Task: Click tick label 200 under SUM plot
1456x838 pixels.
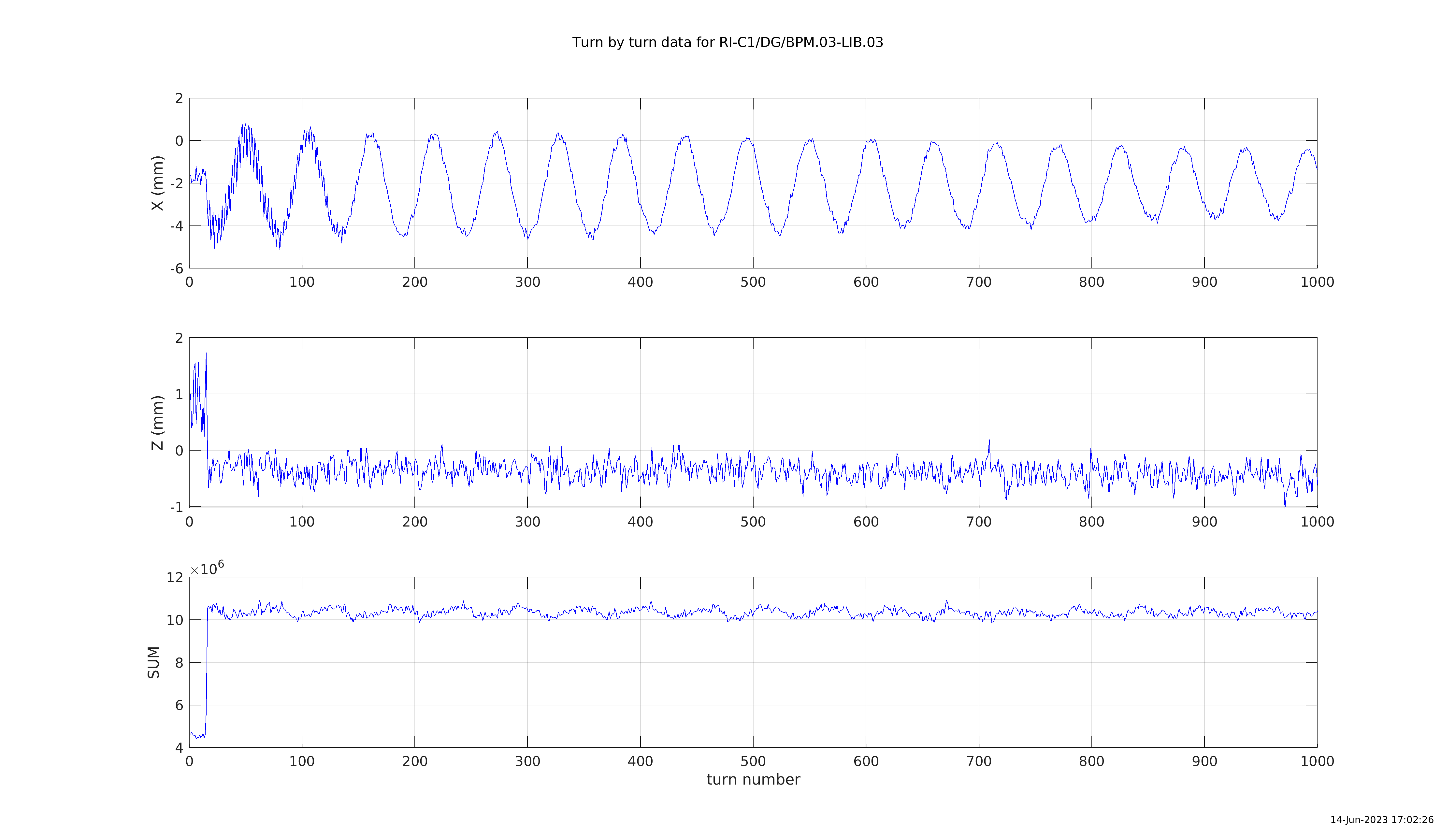Action: tap(414, 761)
